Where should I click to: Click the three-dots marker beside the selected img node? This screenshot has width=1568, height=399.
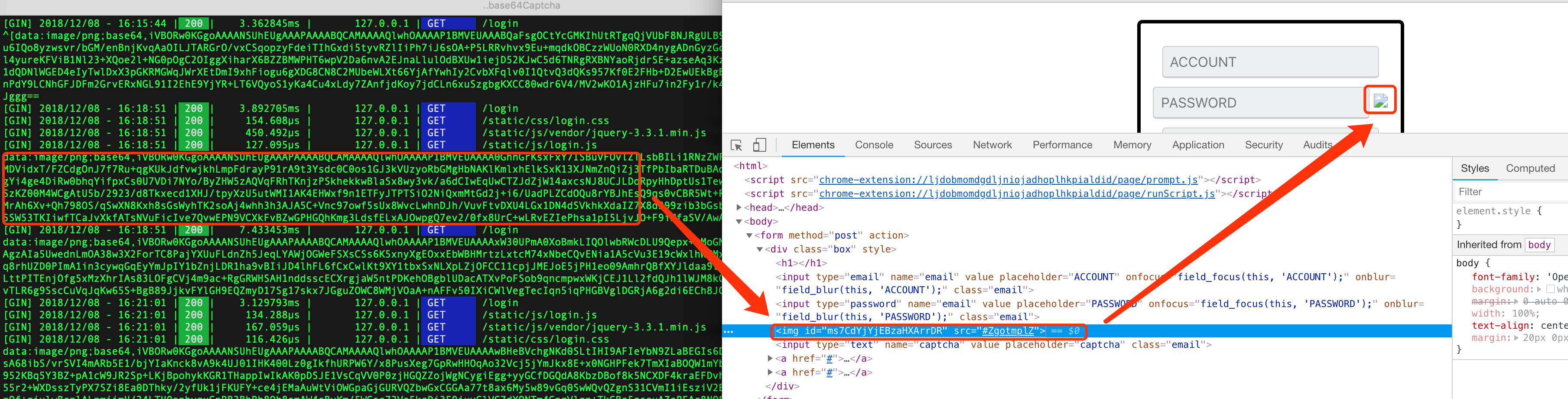point(729,331)
